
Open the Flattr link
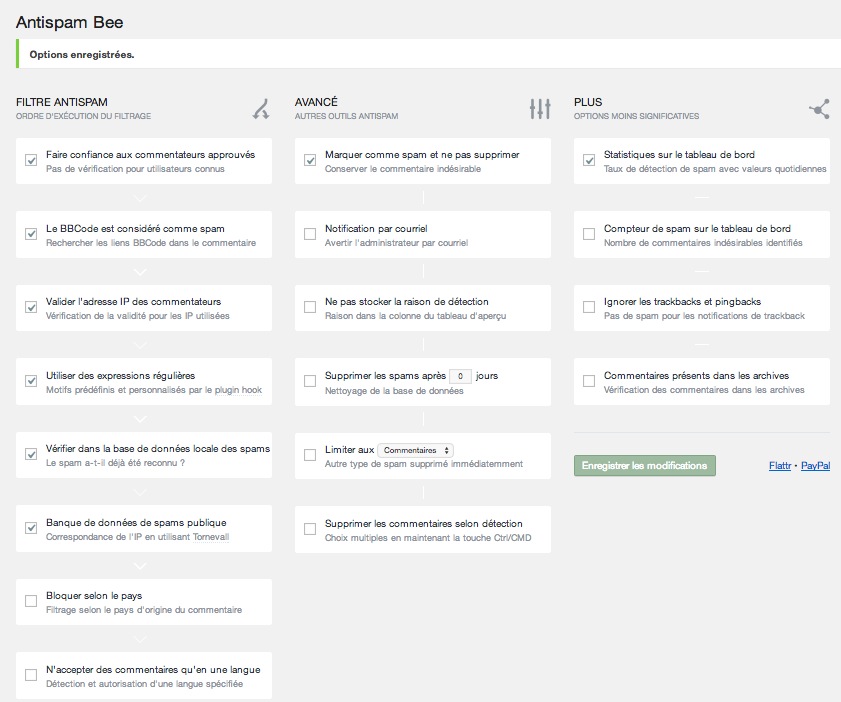click(x=781, y=466)
